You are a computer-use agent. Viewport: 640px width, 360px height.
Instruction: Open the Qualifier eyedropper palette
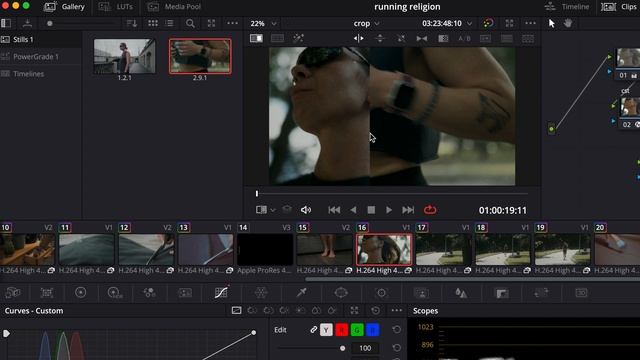pyautogui.click(x=302, y=292)
